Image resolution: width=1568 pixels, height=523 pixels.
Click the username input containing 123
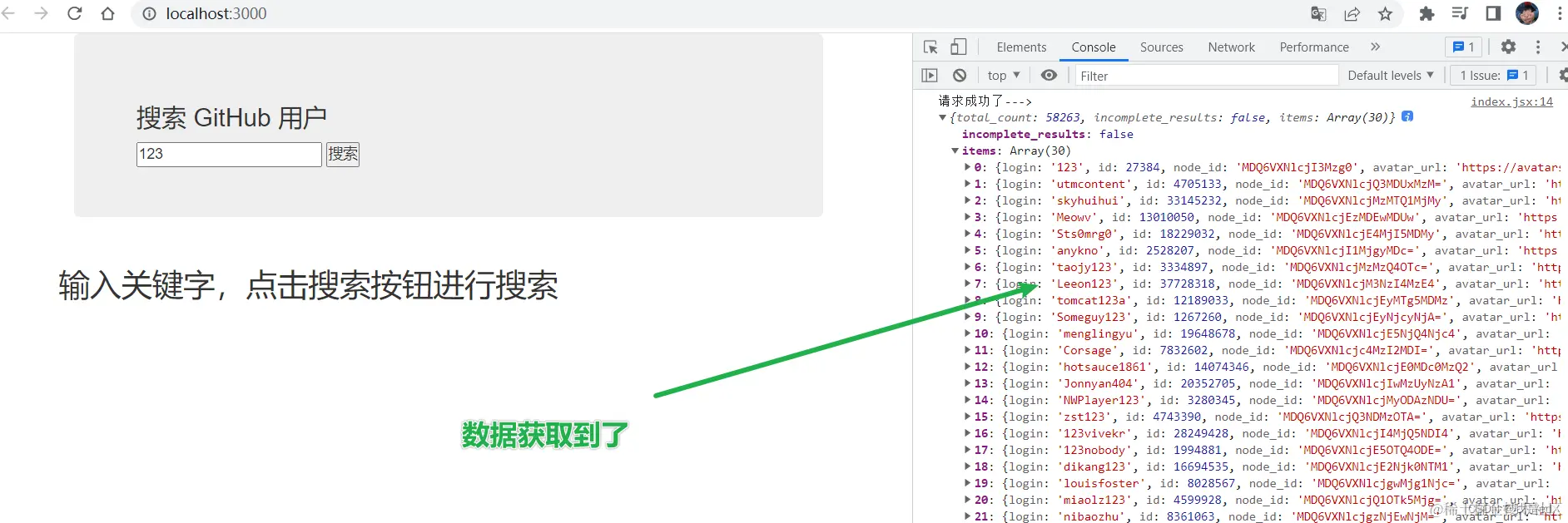click(229, 154)
